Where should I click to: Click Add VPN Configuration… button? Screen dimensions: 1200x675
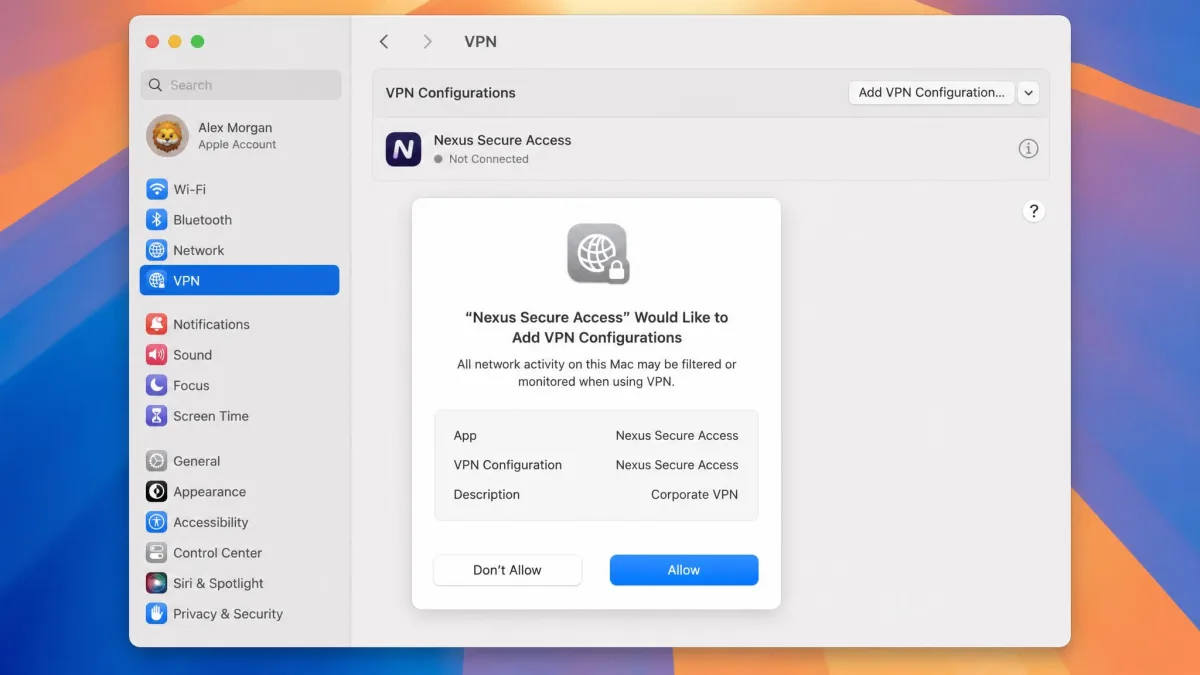coord(931,93)
